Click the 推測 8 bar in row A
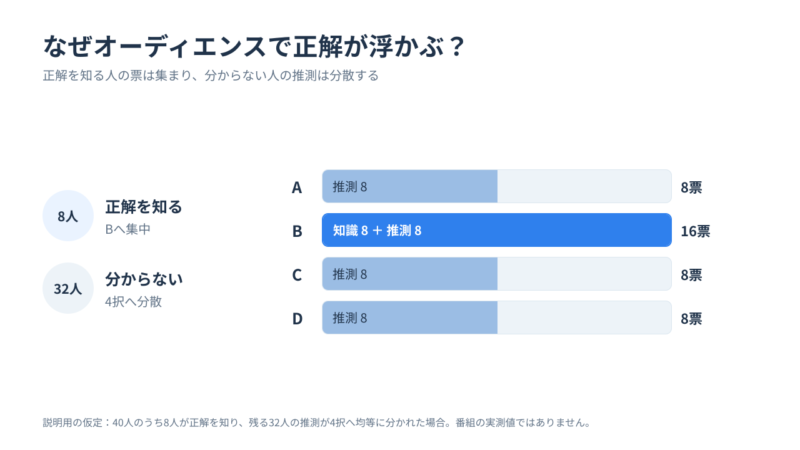The width and height of the screenshot is (800, 450). pos(410,186)
